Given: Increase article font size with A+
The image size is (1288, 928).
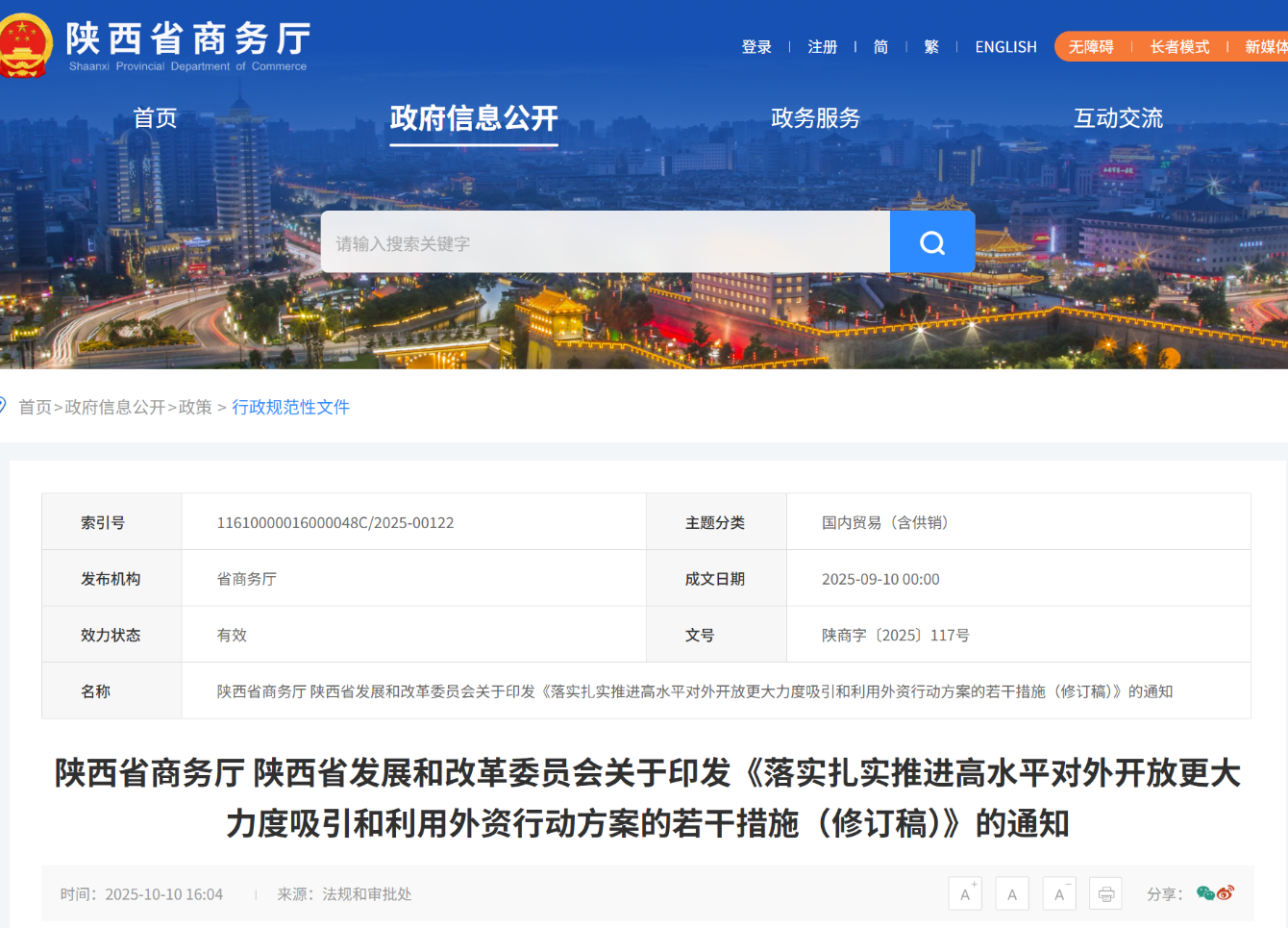Looking at the screenshot, I should (965, 893).
